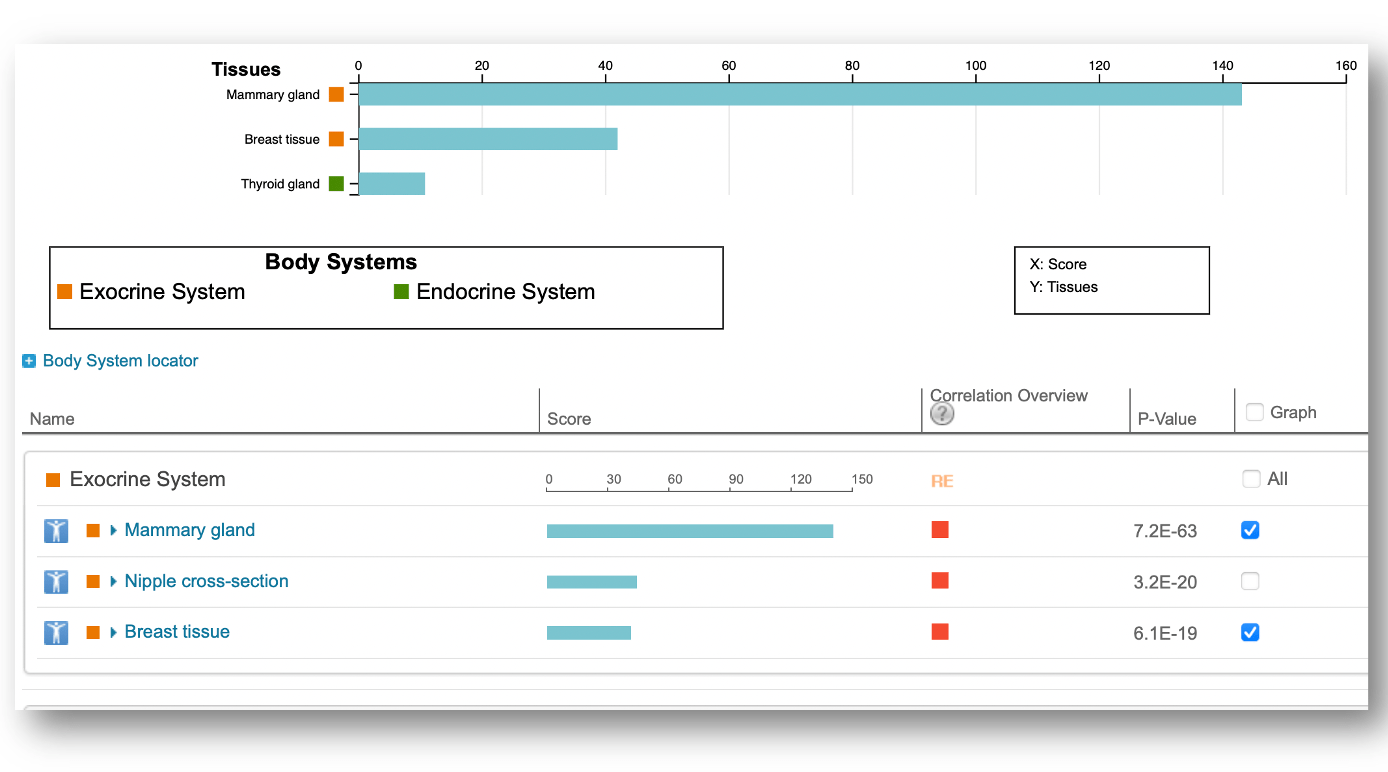Click the plus icon beside Body System locator

(x=29, y=361)
